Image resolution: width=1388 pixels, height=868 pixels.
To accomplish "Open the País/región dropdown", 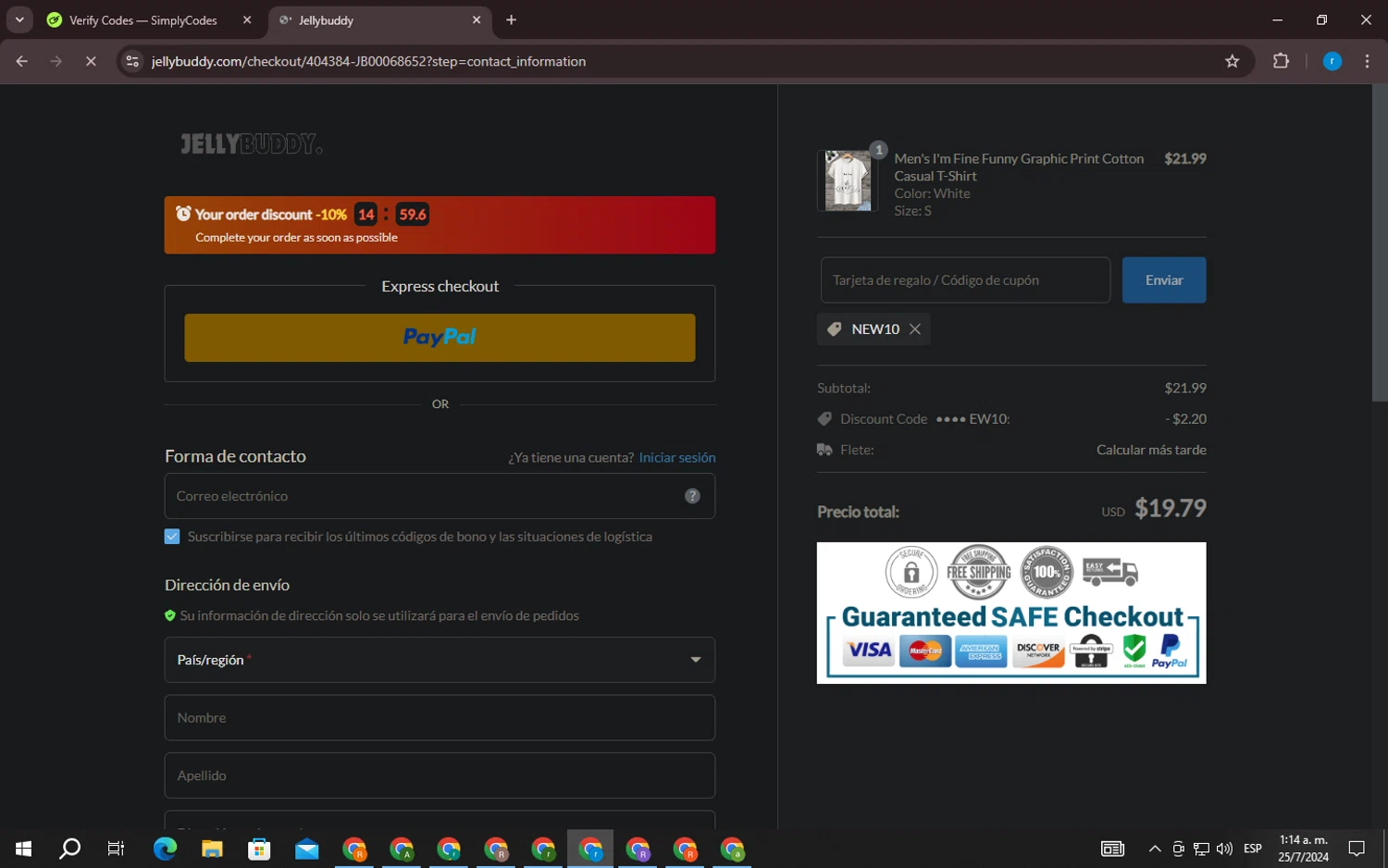I will click(440, 660).
